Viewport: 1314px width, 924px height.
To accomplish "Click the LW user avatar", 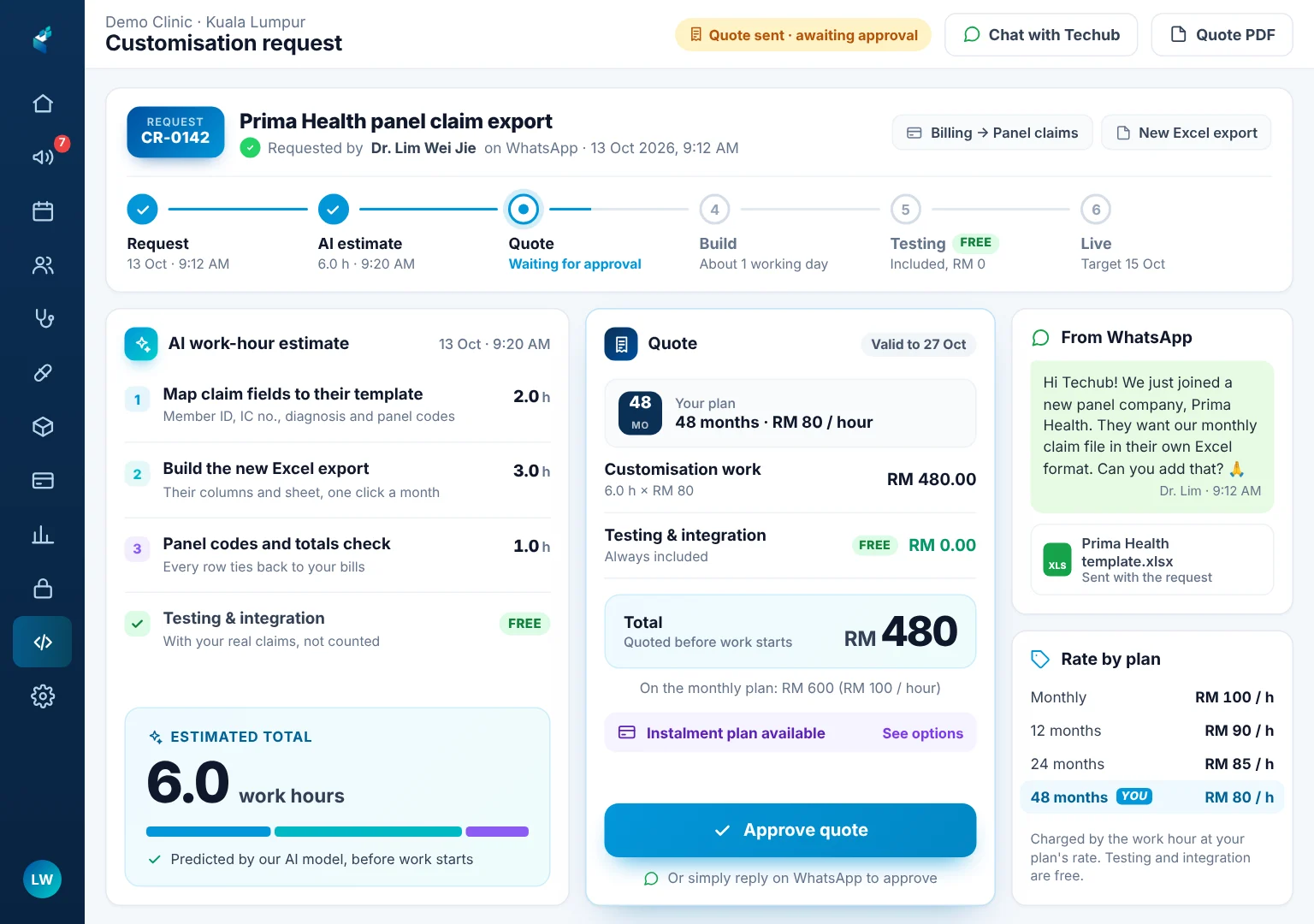I will point(42,880).
